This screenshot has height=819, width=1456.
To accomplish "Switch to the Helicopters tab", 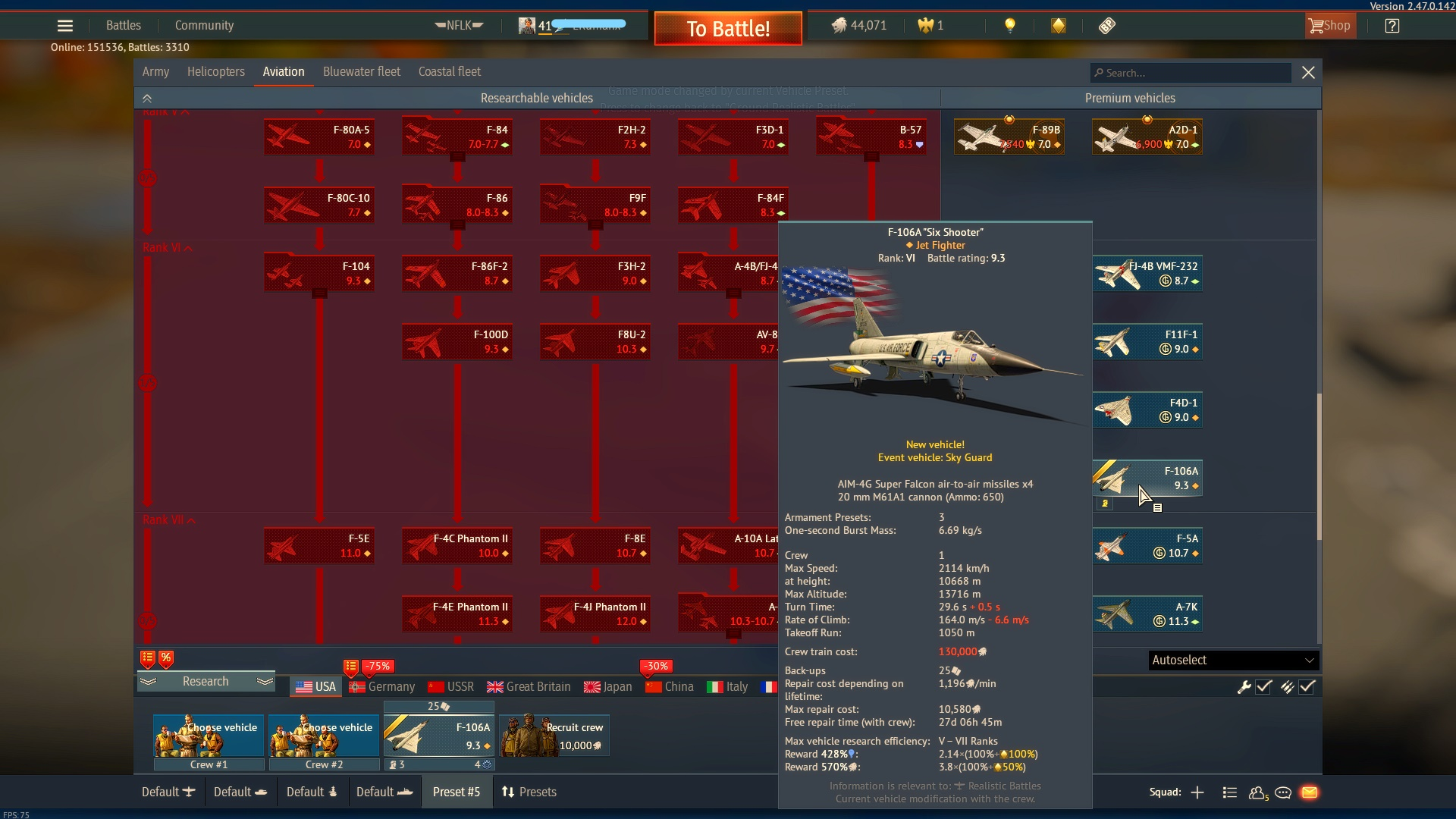I will tap(215, 72).
